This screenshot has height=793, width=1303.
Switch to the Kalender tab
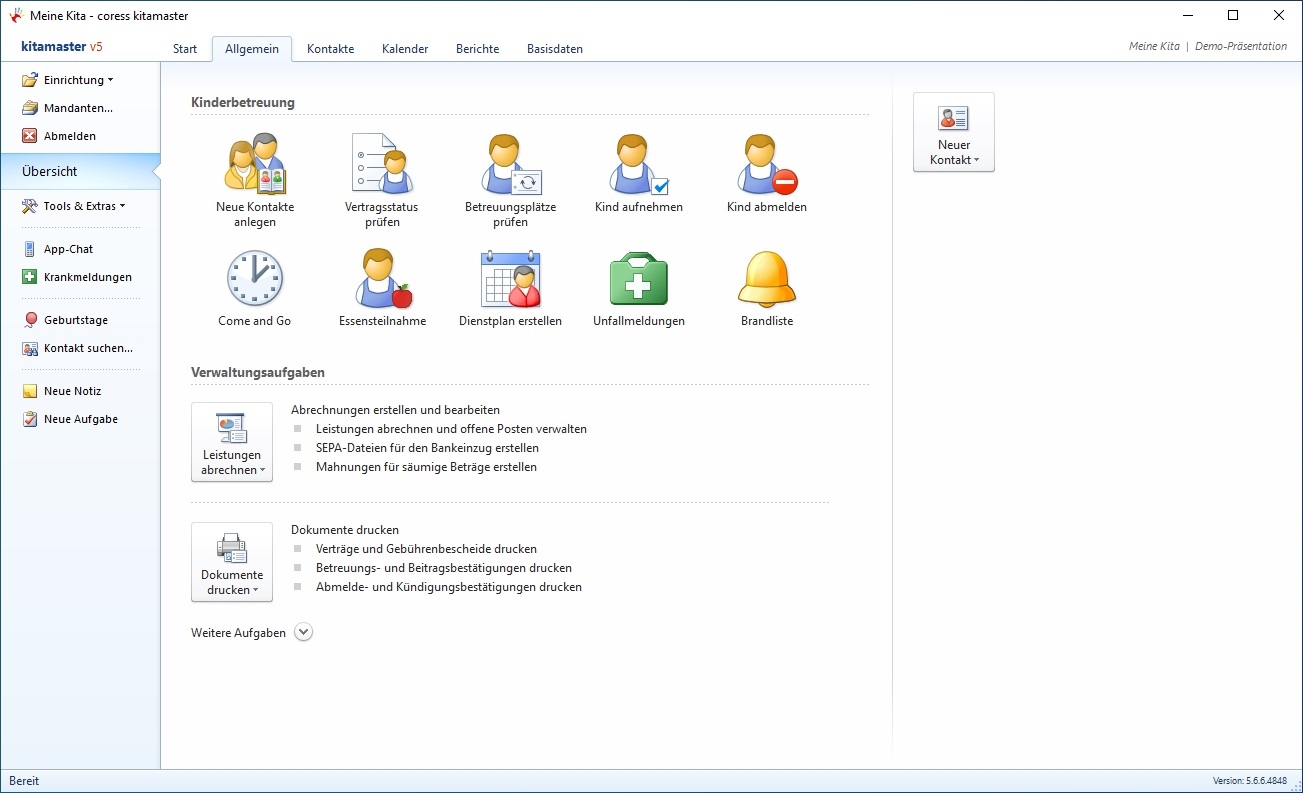pos(405,49)
